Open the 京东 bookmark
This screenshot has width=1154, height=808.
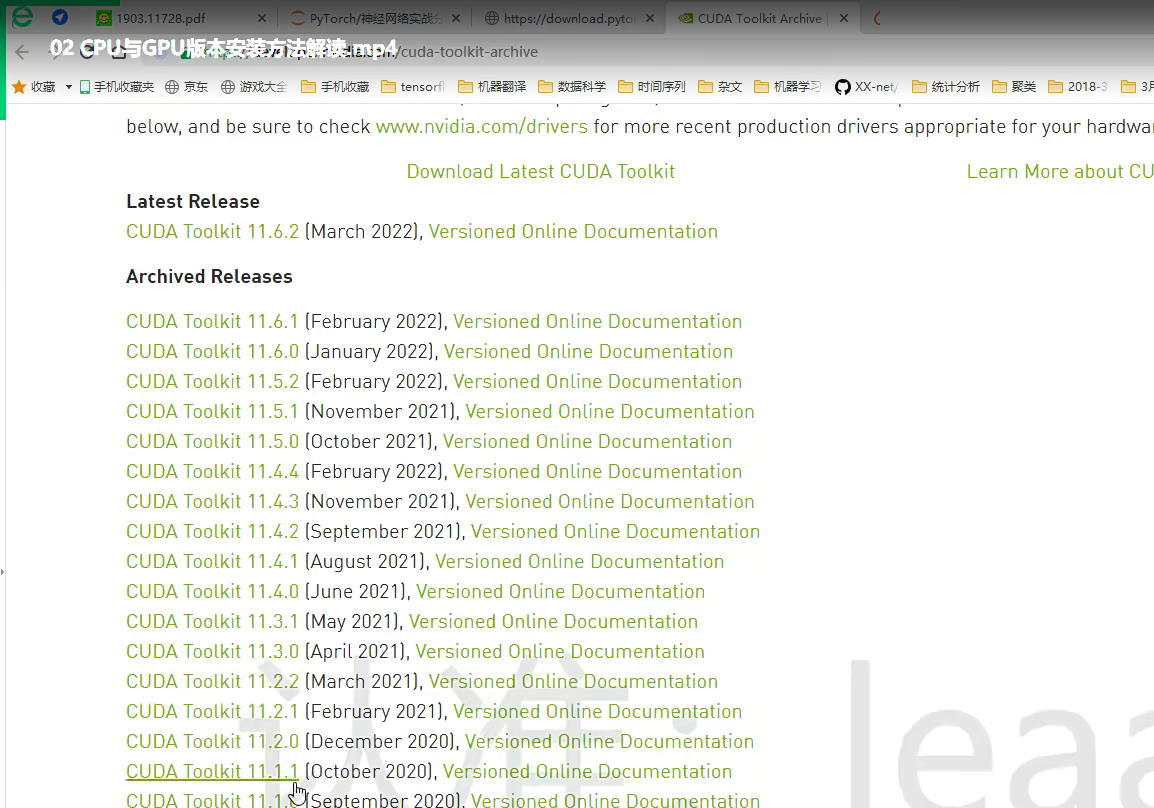tap(186, 87)
